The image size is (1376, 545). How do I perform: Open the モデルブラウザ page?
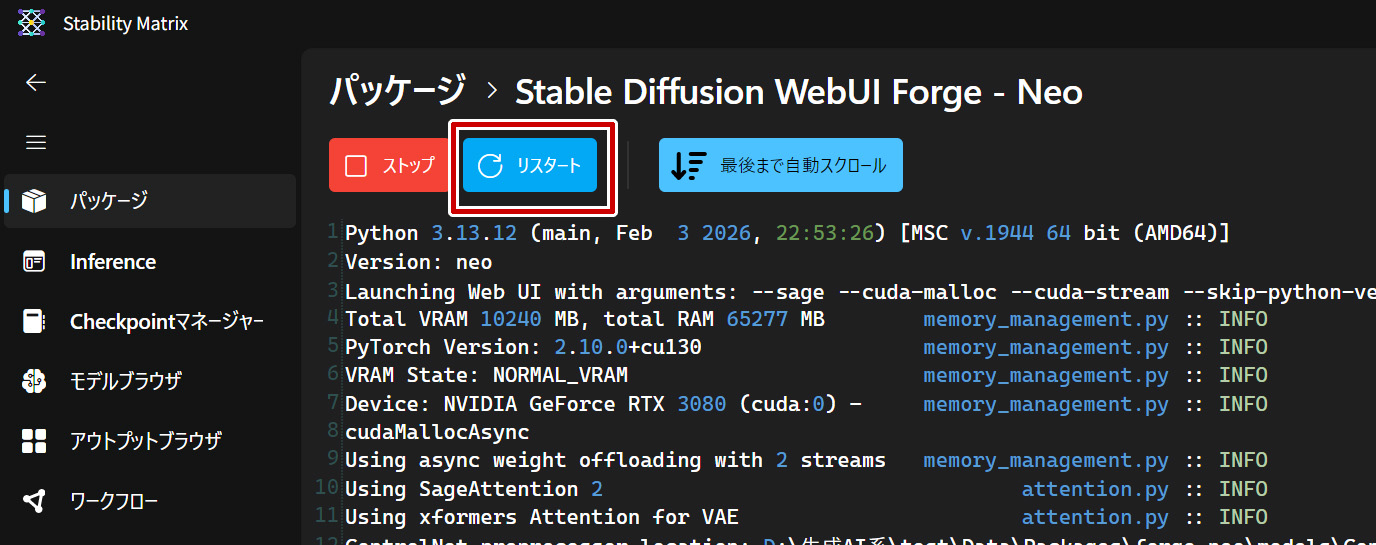coord(125,381)
